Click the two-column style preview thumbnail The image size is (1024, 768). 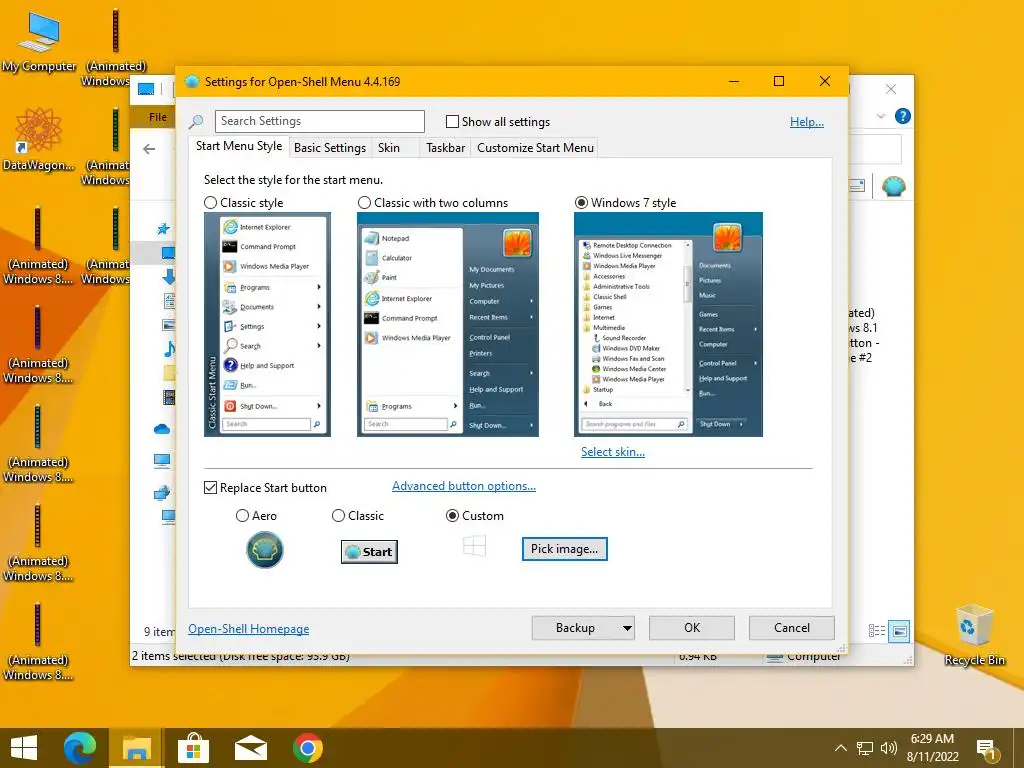tap(448, 325)
